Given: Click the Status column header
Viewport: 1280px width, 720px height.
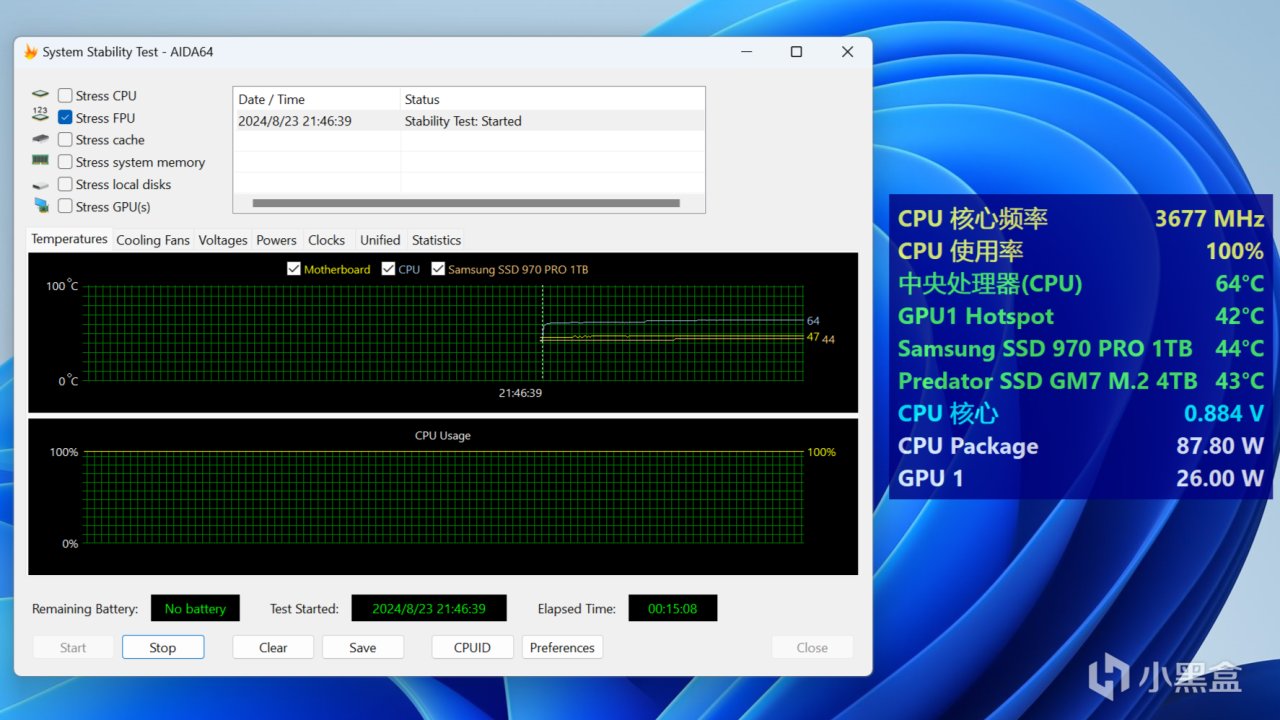Looking at the screenshot, I should coord(552,99).
